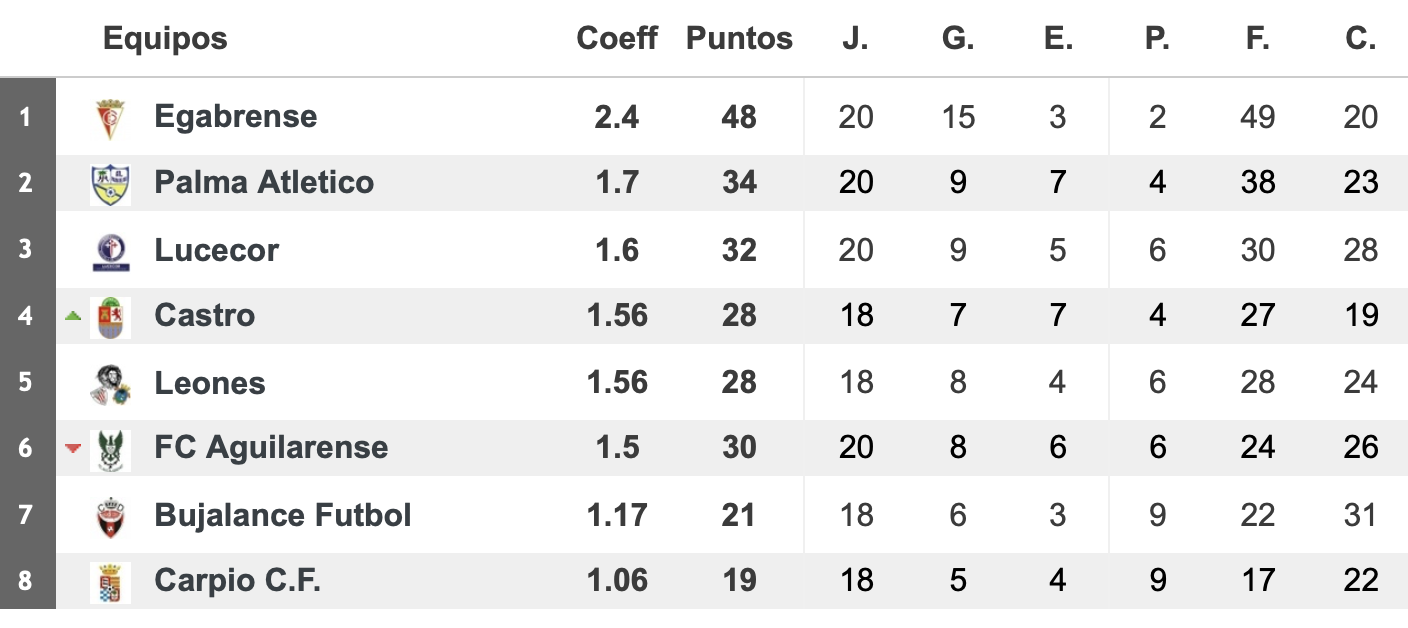Click the FC Aguilarense eagle crest

pyautogui.click(x=110, y=449)
